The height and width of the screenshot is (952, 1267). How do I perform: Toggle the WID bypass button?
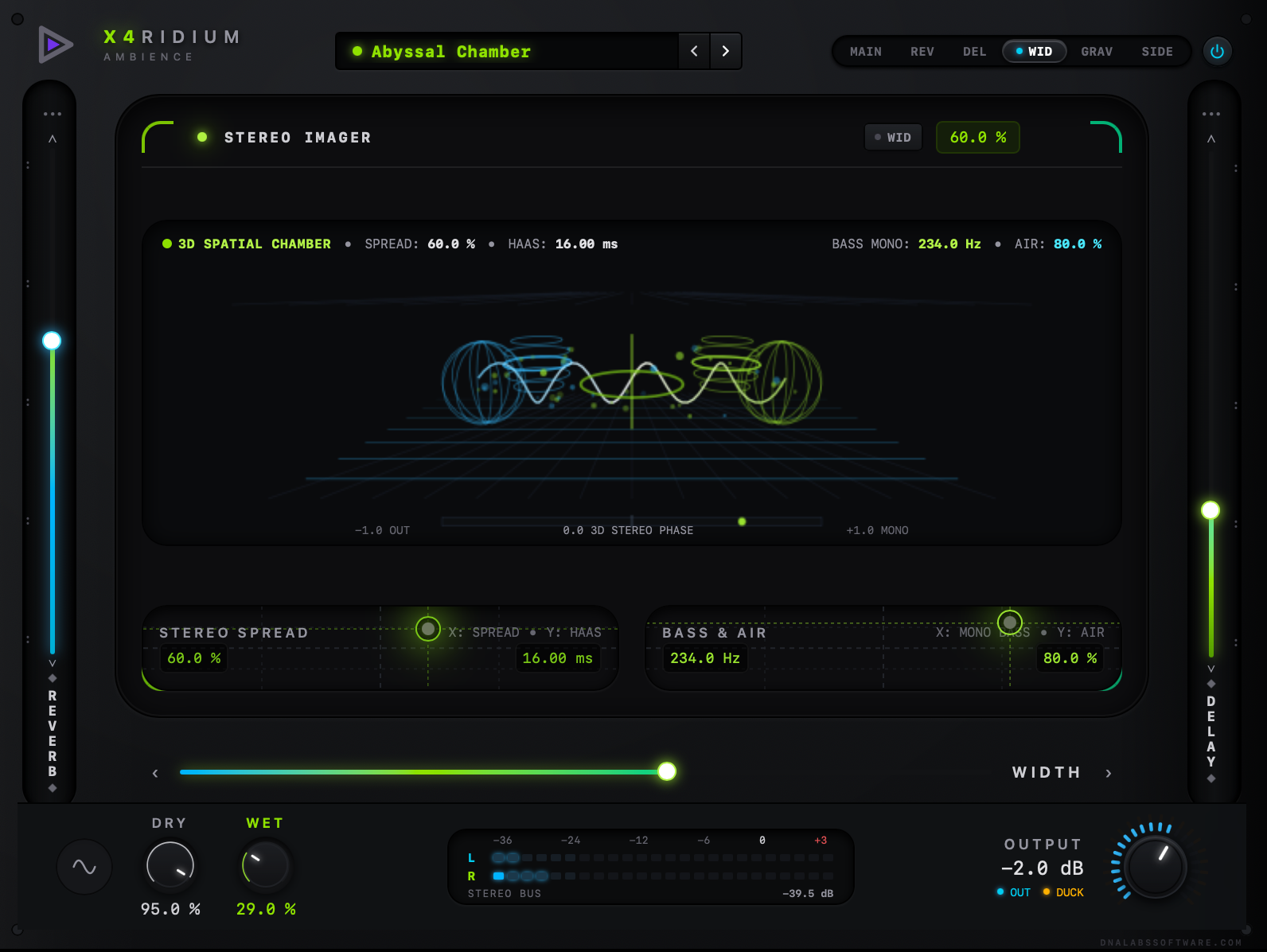[893, 137]
